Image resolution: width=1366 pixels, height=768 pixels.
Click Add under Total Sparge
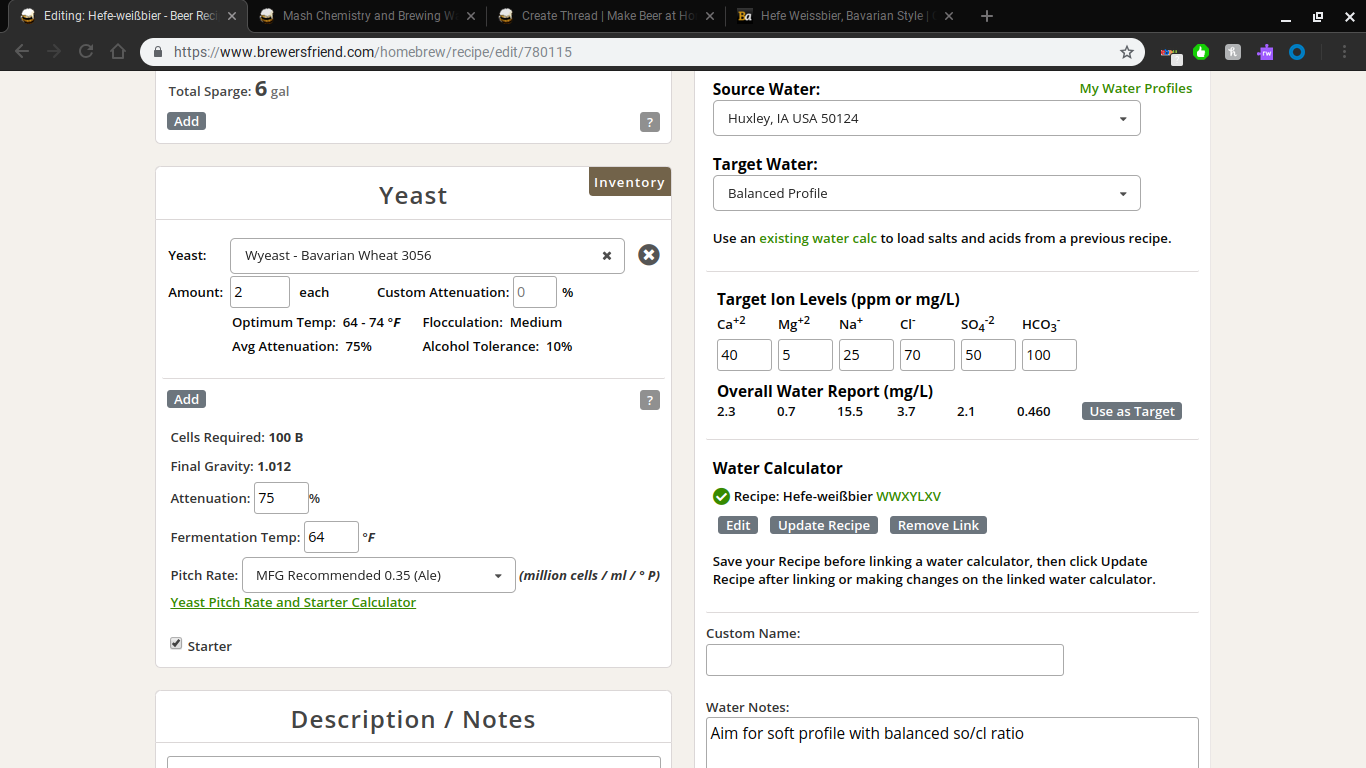(x=187, y=121)
